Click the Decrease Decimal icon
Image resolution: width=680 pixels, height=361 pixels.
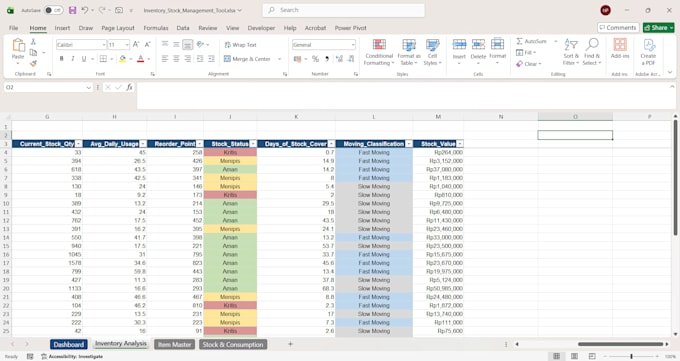point(350,59)
